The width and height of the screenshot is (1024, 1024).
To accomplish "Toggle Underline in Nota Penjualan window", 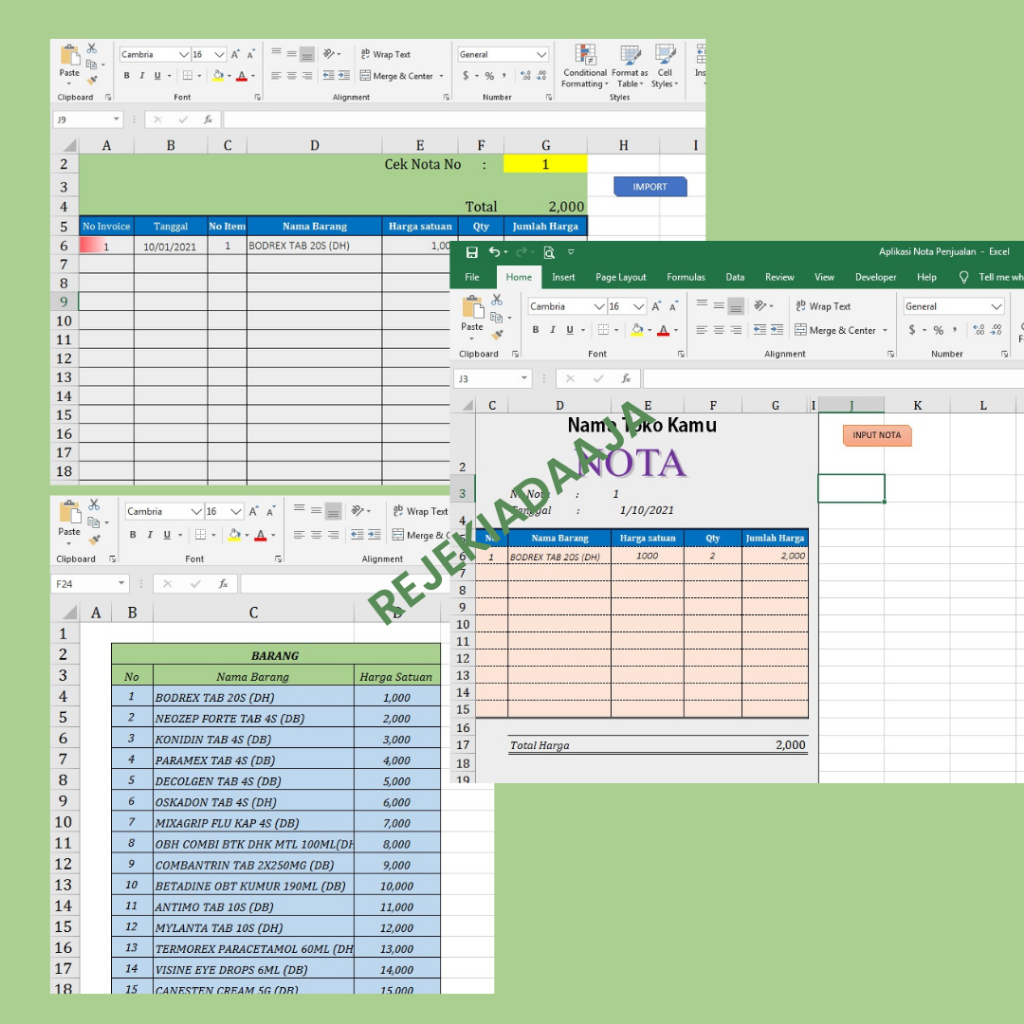I will click(569, 330).
